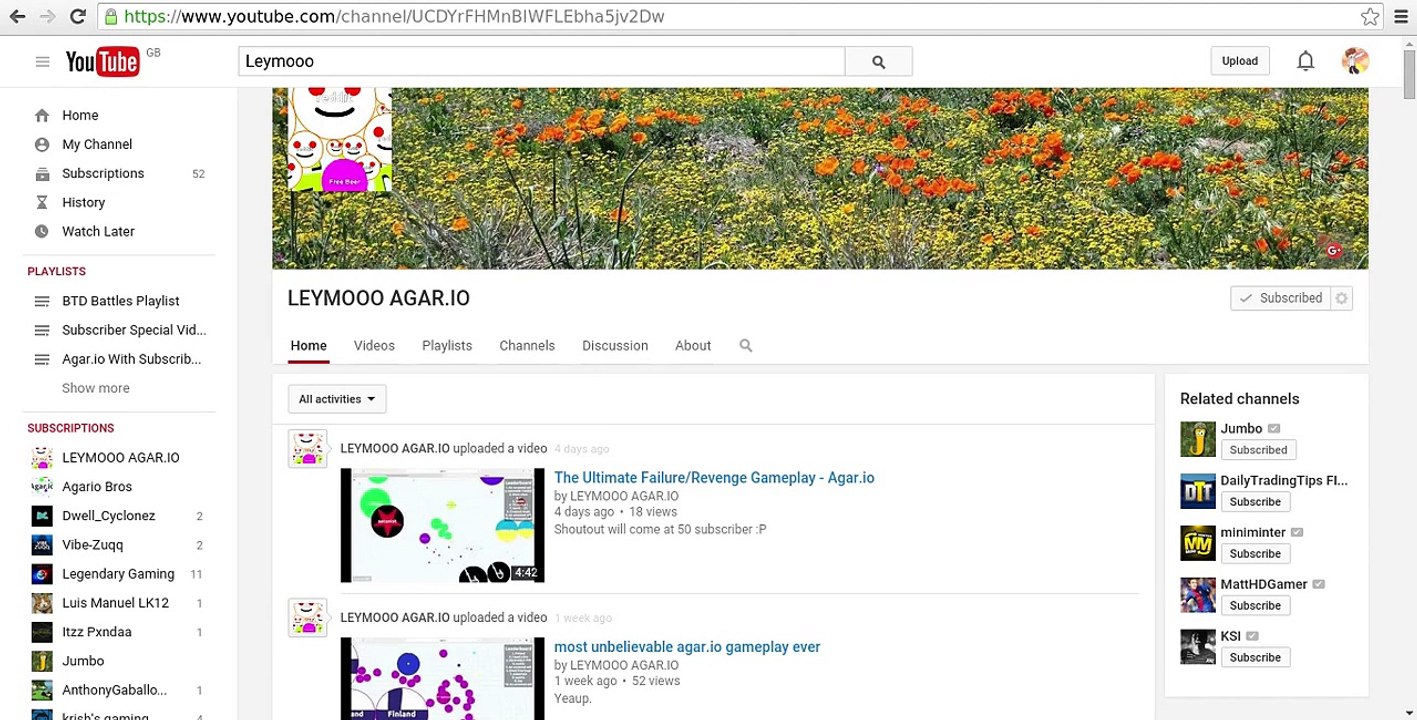Reload the page with the refresh icon
The height and width of the screenshot is (720, 1417).
pyautogui.click(x=78, y=17)
